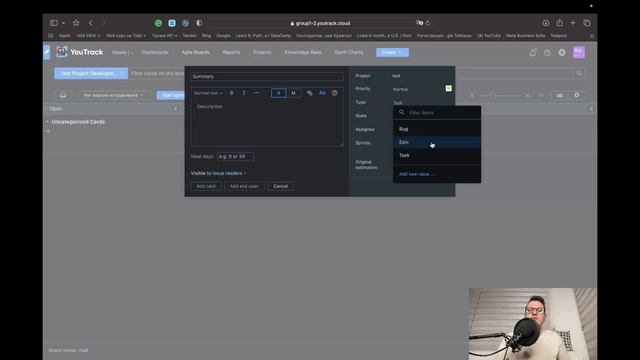This screenshot has width=640, height=360.
Task: Open Visible to issue readers dropdown
Action: pyautogui.click(x=218, y=173)
